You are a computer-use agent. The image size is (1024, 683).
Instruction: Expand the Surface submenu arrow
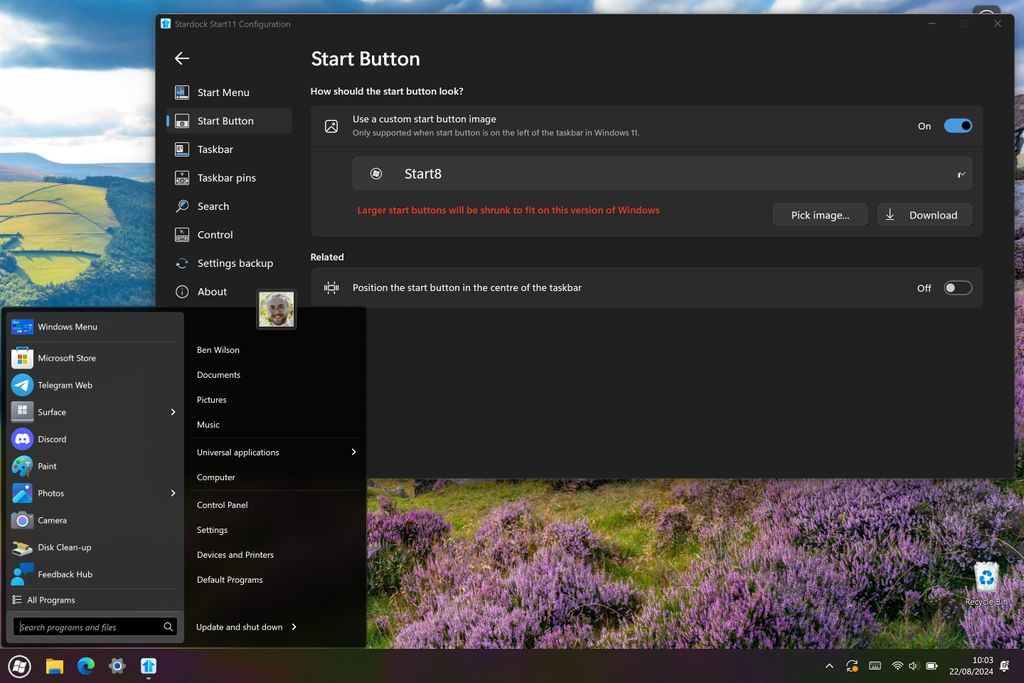[170, 412]
